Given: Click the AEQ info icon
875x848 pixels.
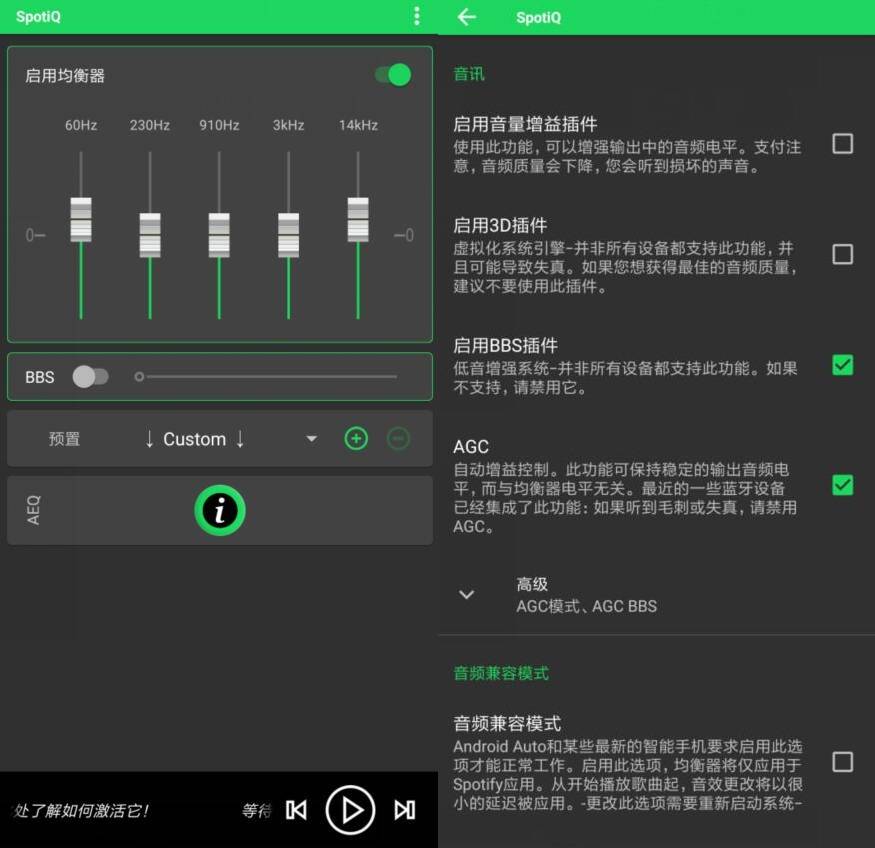Looking at the screenshot, I should [219, 510].
